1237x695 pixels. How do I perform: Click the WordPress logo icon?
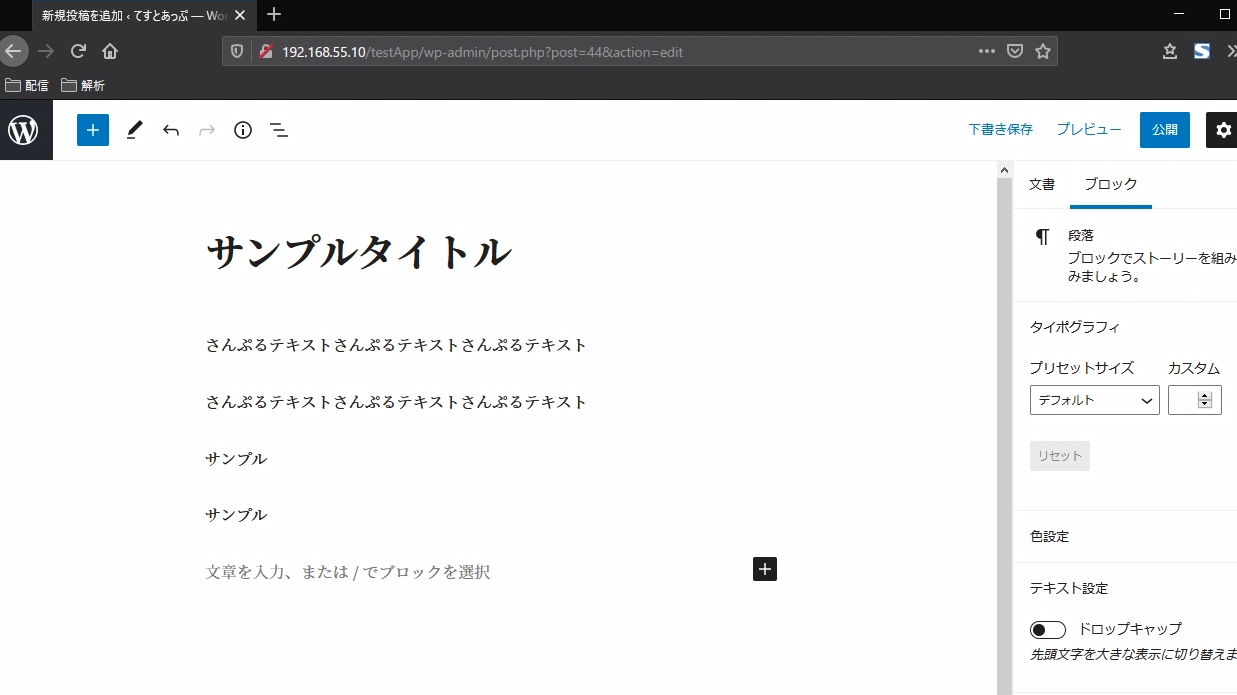[23, 130]
